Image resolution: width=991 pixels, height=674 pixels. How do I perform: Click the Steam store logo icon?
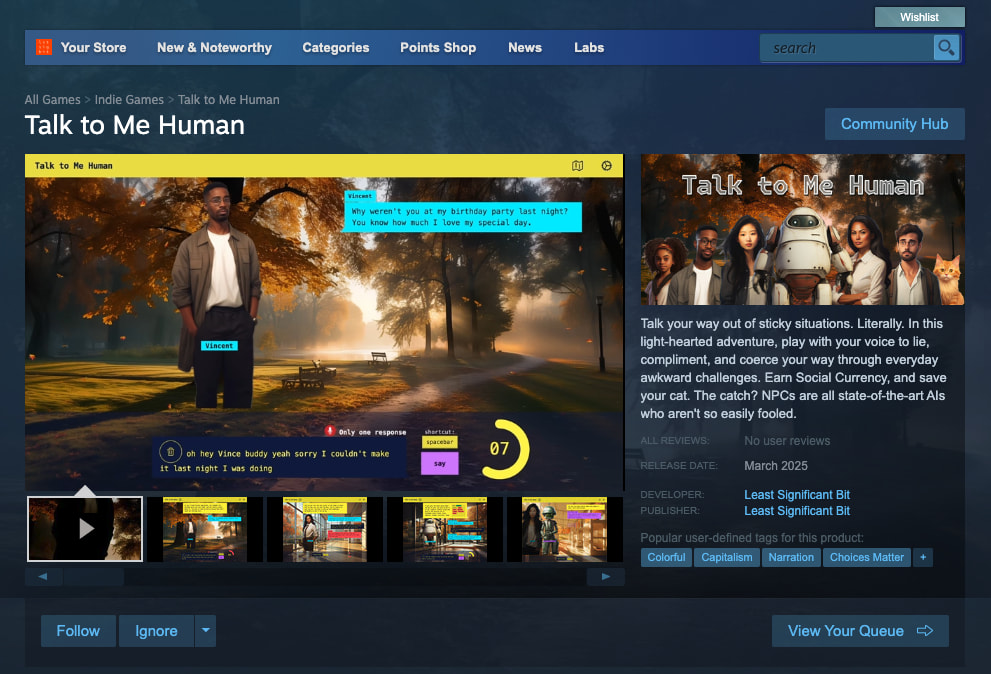coord(44,47)
